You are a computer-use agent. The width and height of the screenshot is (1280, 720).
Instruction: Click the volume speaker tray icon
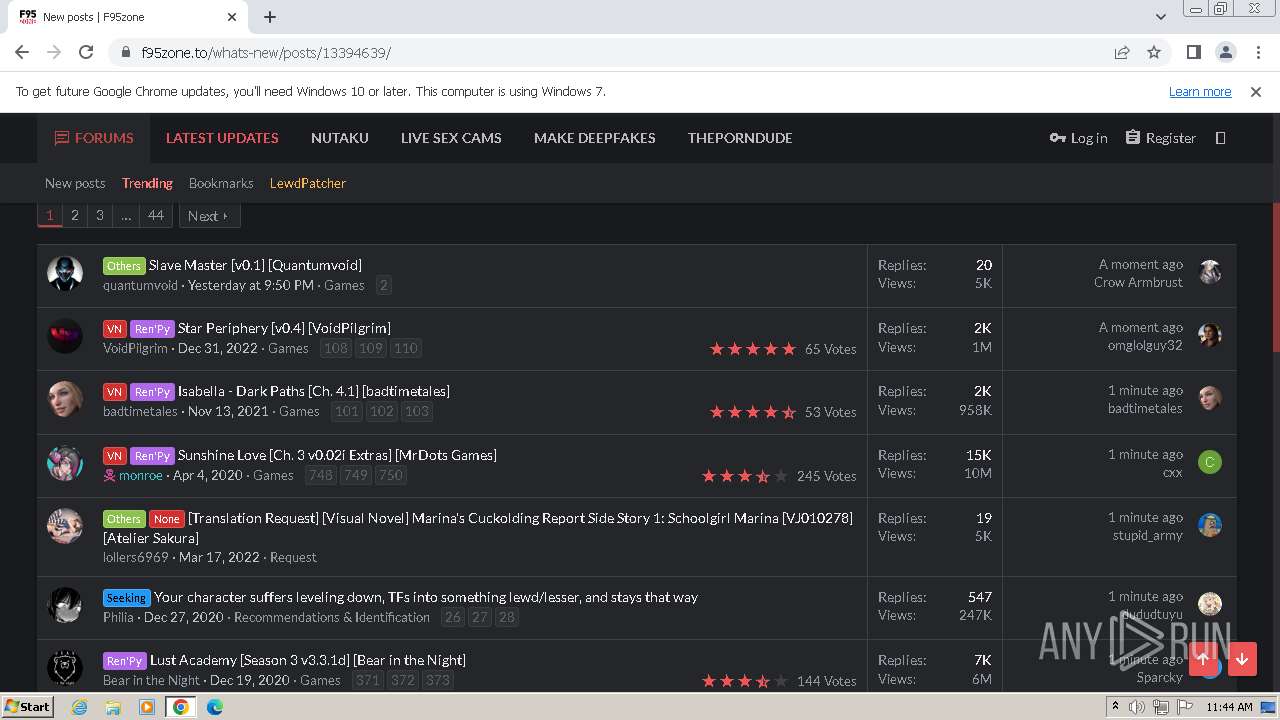[1137, 707]
